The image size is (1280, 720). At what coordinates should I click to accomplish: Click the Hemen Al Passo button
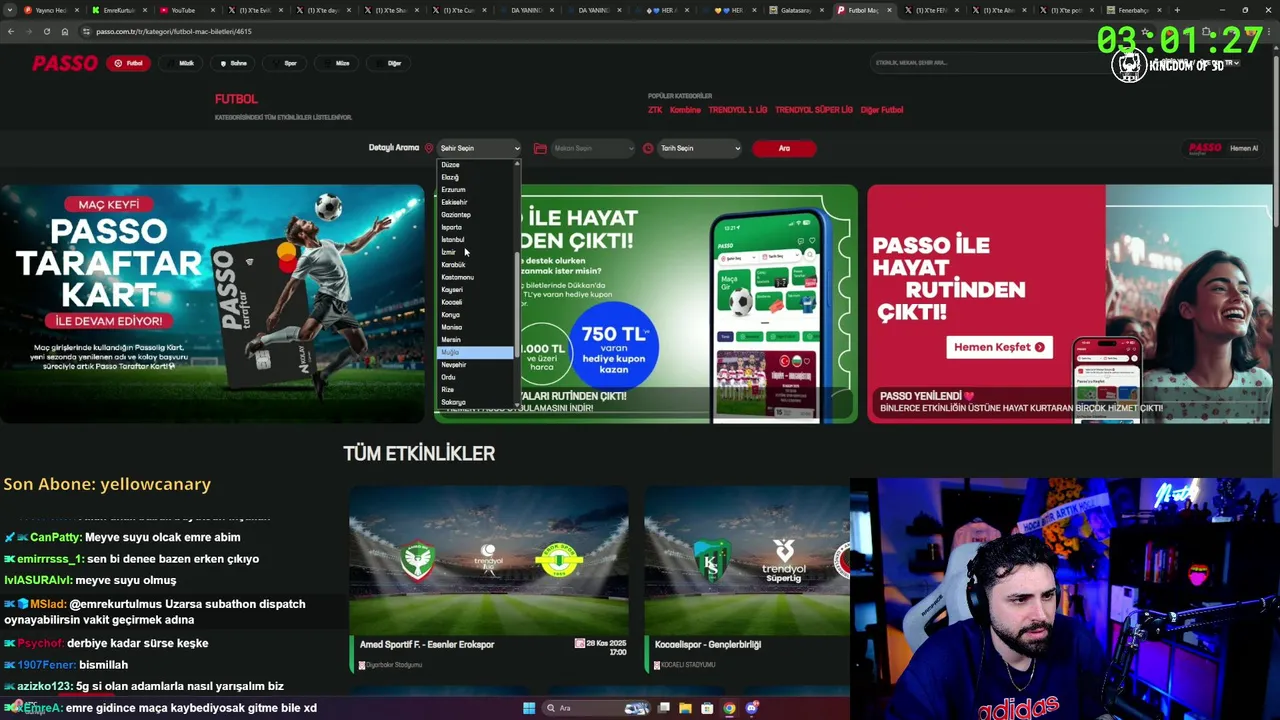tap(1222, 148)
